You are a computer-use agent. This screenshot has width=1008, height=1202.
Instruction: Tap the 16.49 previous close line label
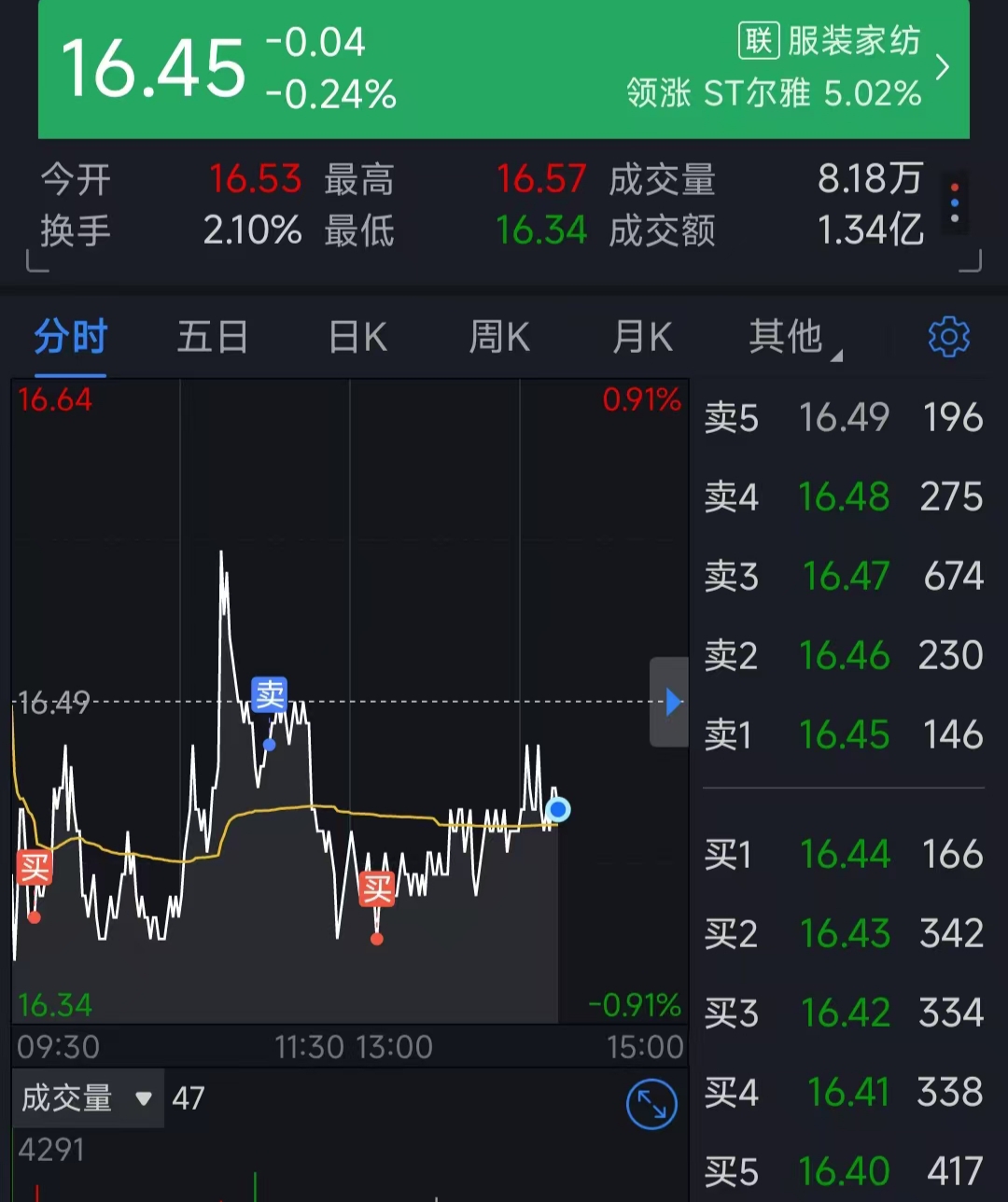coord(54,703)
